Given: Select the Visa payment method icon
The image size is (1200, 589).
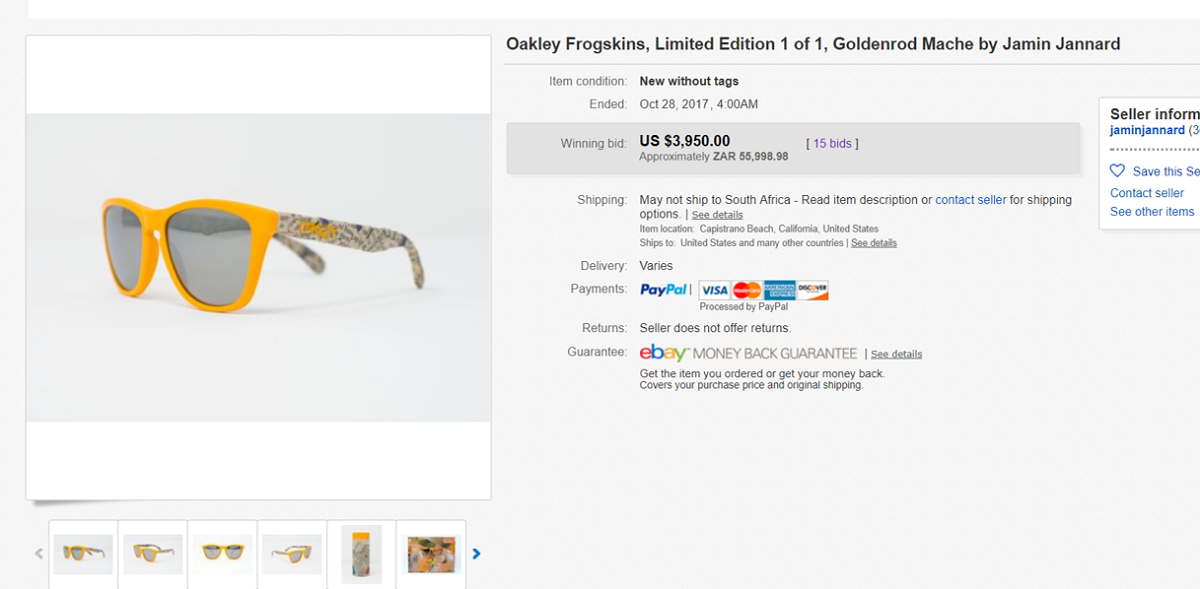Looking at the screenshot, I should point(714,289).
